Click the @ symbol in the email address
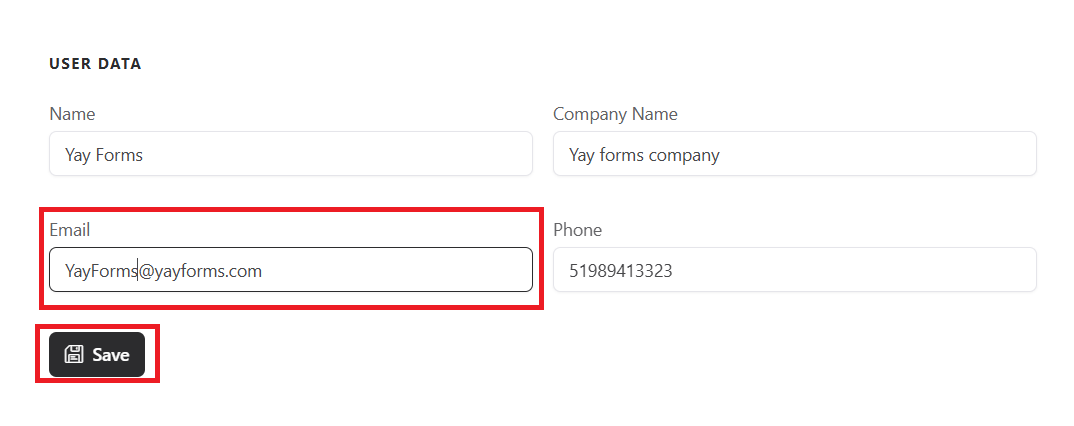Screen dimensions: 1074x426 [x=145, y=271]
